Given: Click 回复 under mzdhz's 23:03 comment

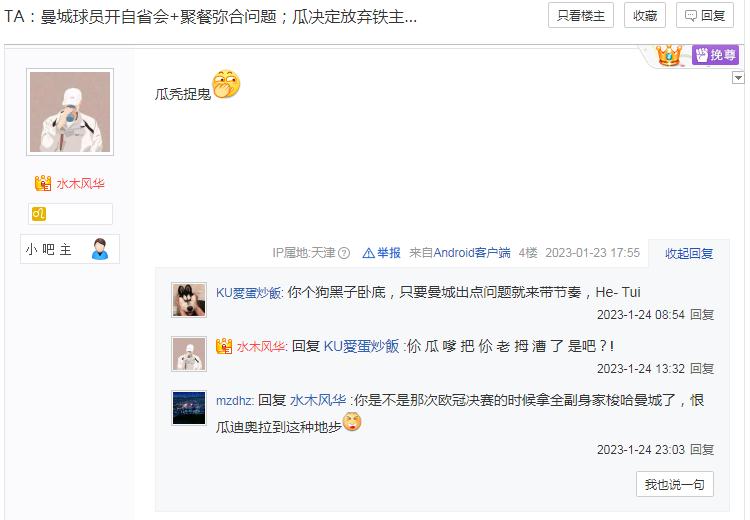Looking at the screenshot, I should click(x=702, y=449).
